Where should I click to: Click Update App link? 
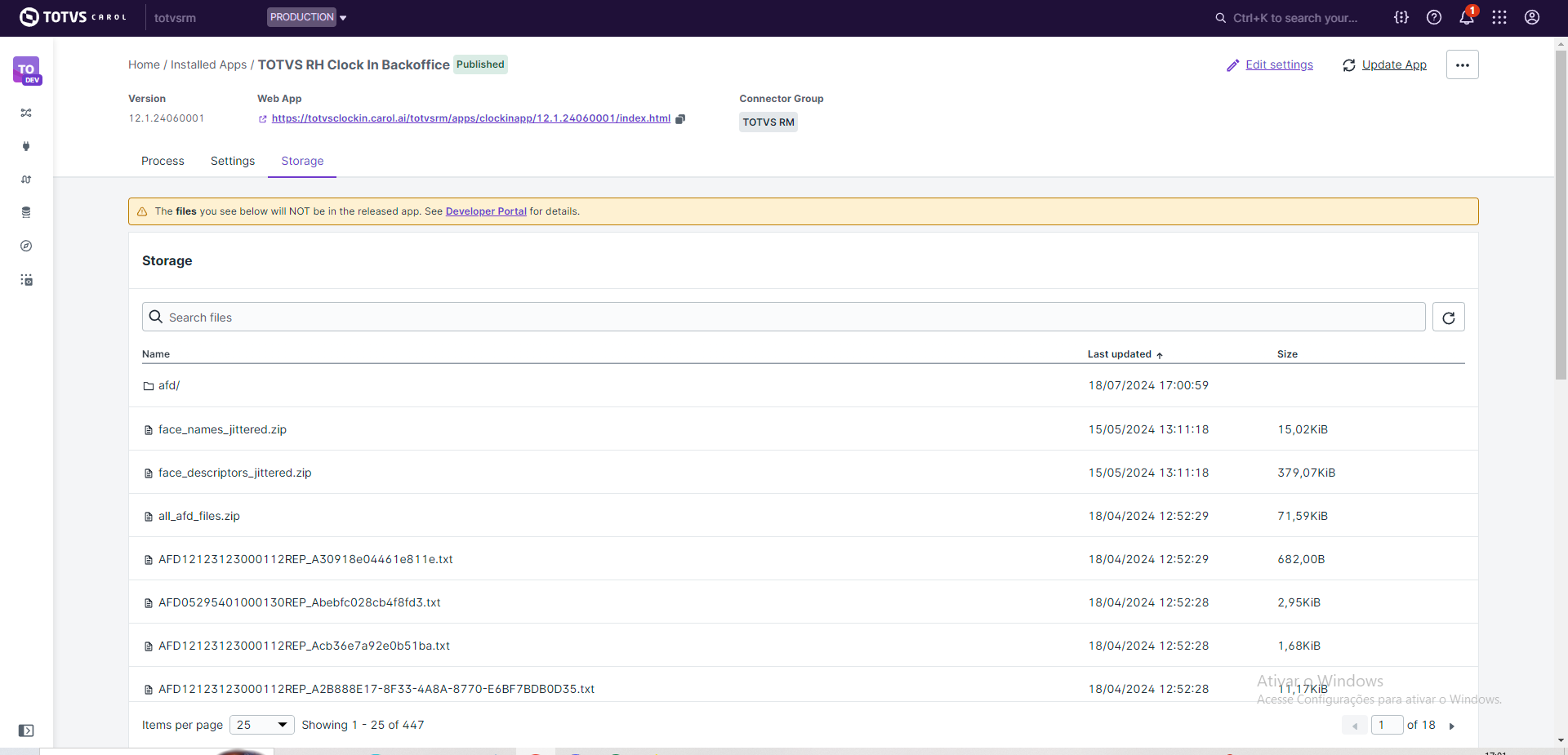(x=1385, y=64)
